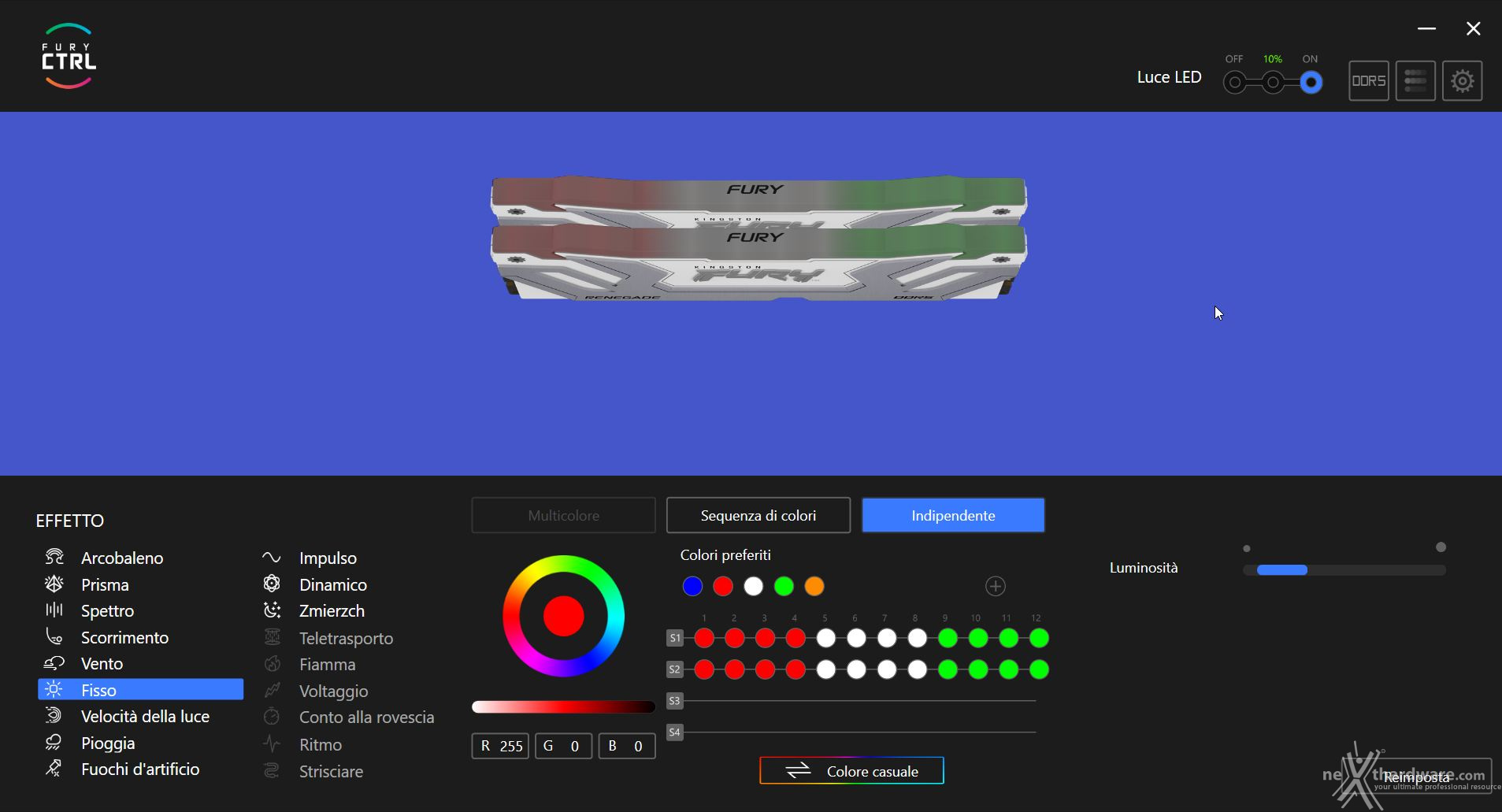This screenshot has width=1502, height=812.
Task: Pick the white favorite color
Action: (x=753, y=586)
